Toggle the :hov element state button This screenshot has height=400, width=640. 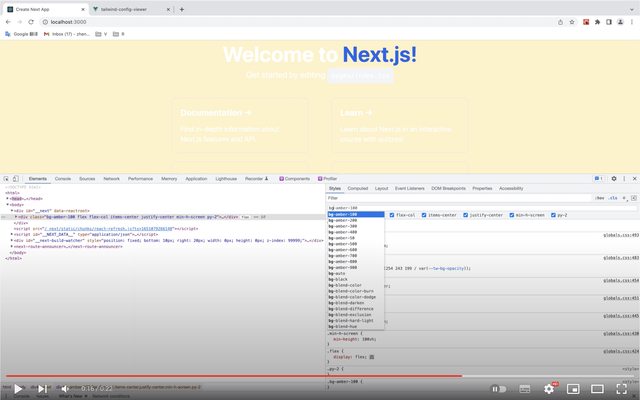599,198
